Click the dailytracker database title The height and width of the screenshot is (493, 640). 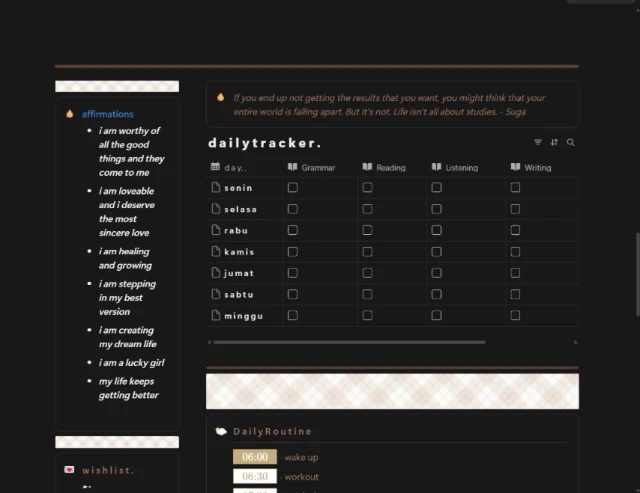point(264,143)
